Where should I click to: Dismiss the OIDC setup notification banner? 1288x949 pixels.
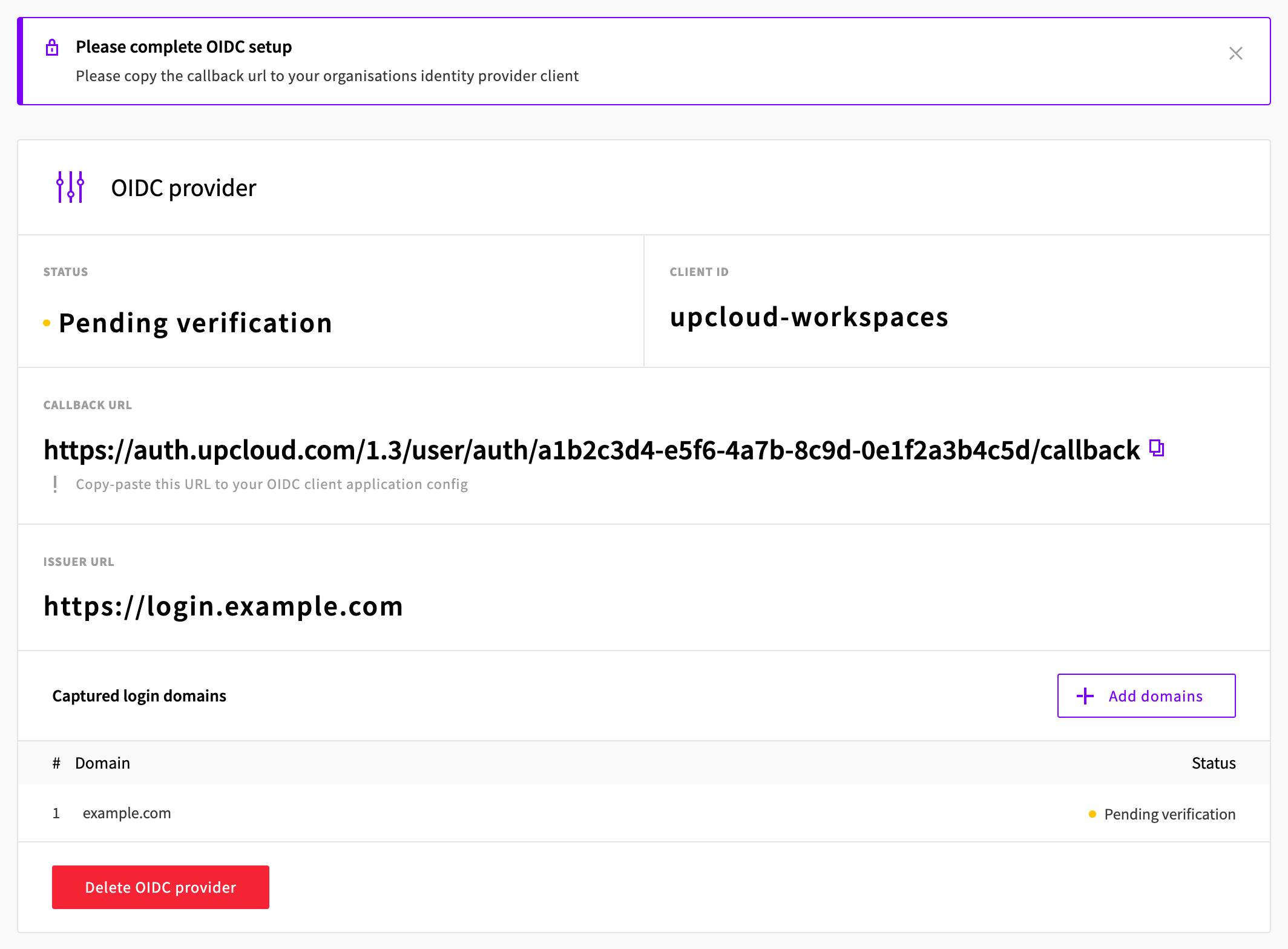1235,53
